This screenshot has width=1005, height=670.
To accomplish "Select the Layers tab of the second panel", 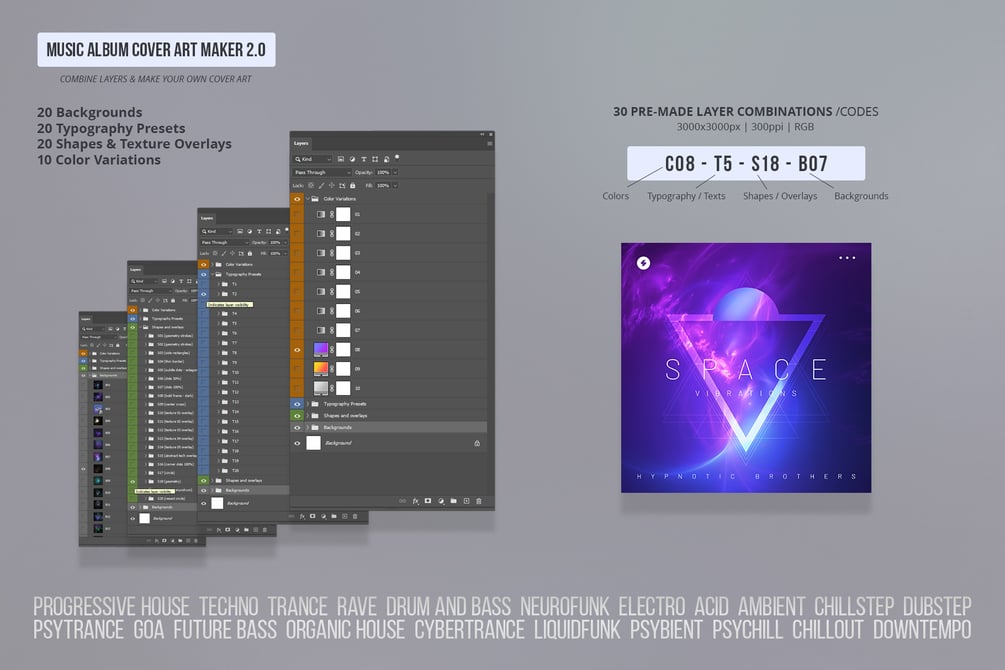I will coord(207,218).
